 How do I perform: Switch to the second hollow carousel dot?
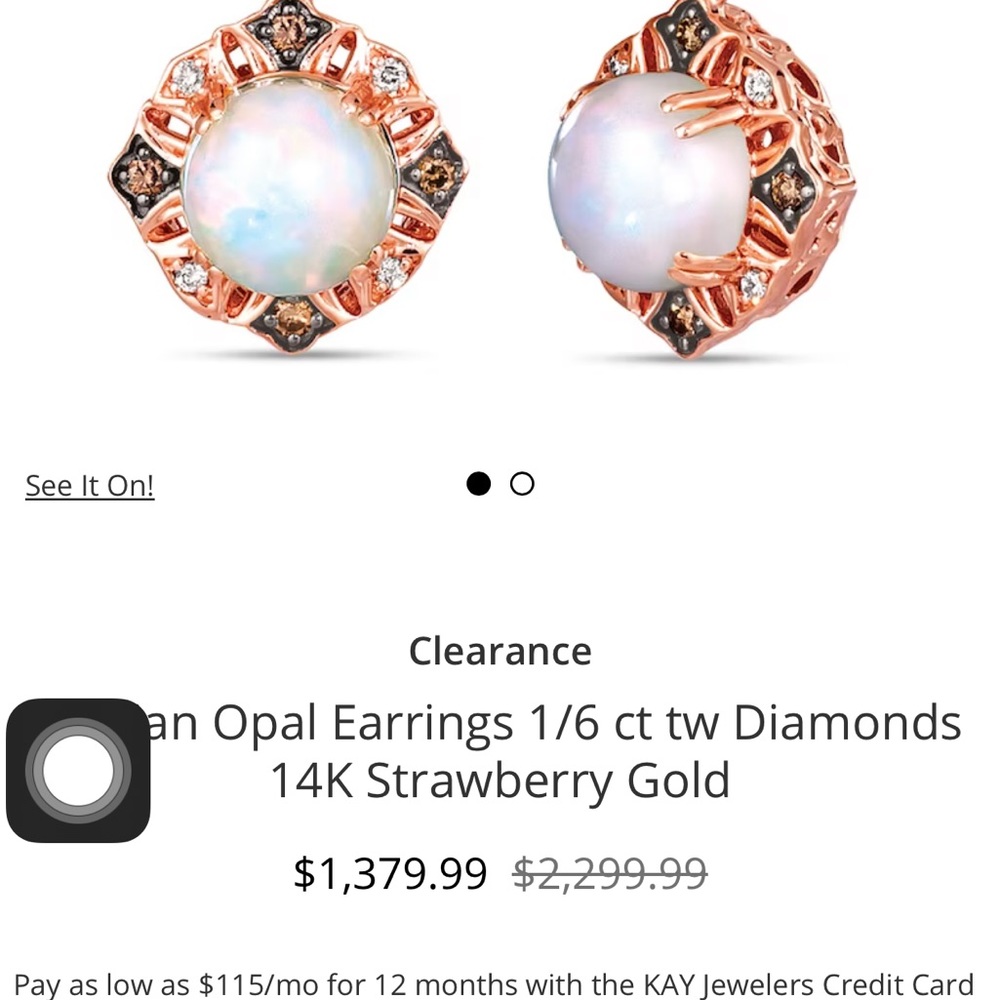point(522,483)
